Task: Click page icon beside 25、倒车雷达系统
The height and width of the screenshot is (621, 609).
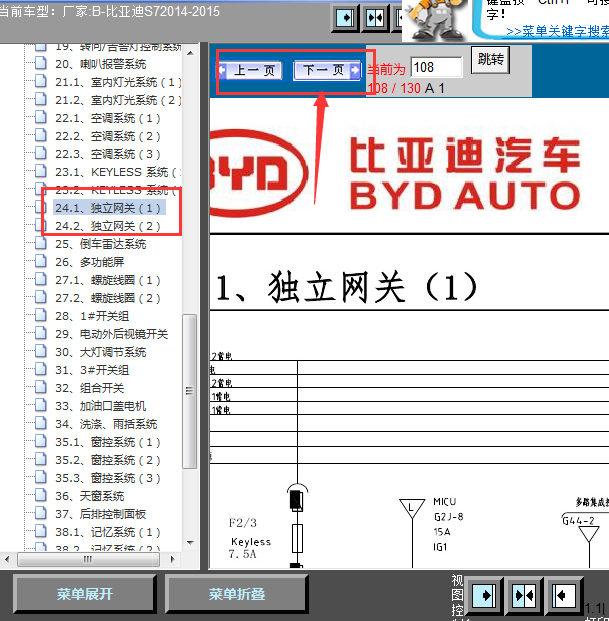Action: coord(40,243)
